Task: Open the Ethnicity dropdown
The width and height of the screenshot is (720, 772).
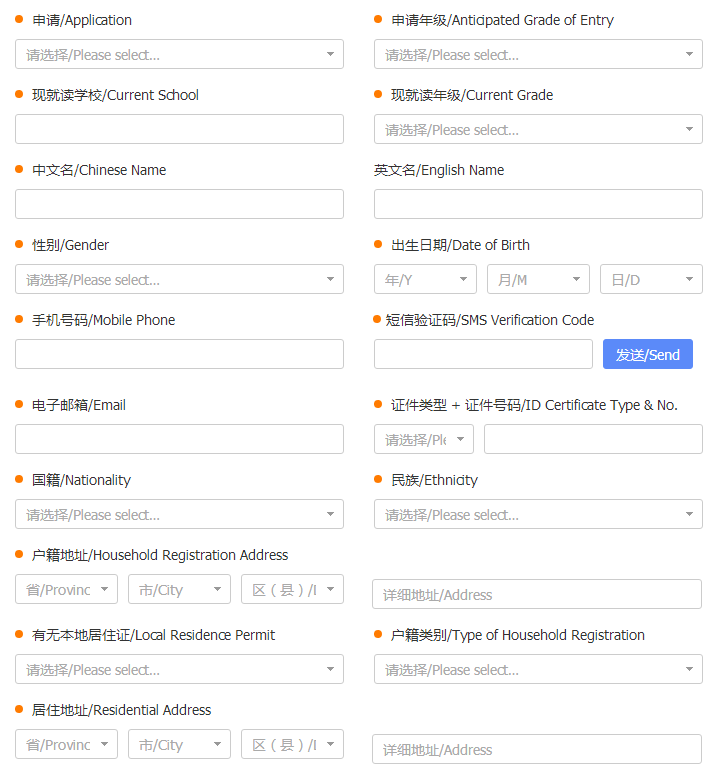Action: tap(538, 514)
